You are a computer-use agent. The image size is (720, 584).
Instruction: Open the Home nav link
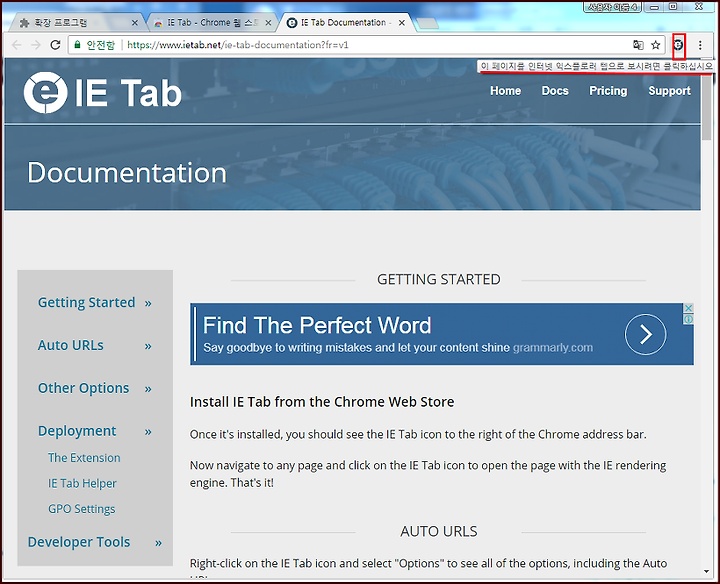pyautogui.click(x=505, y=91)
